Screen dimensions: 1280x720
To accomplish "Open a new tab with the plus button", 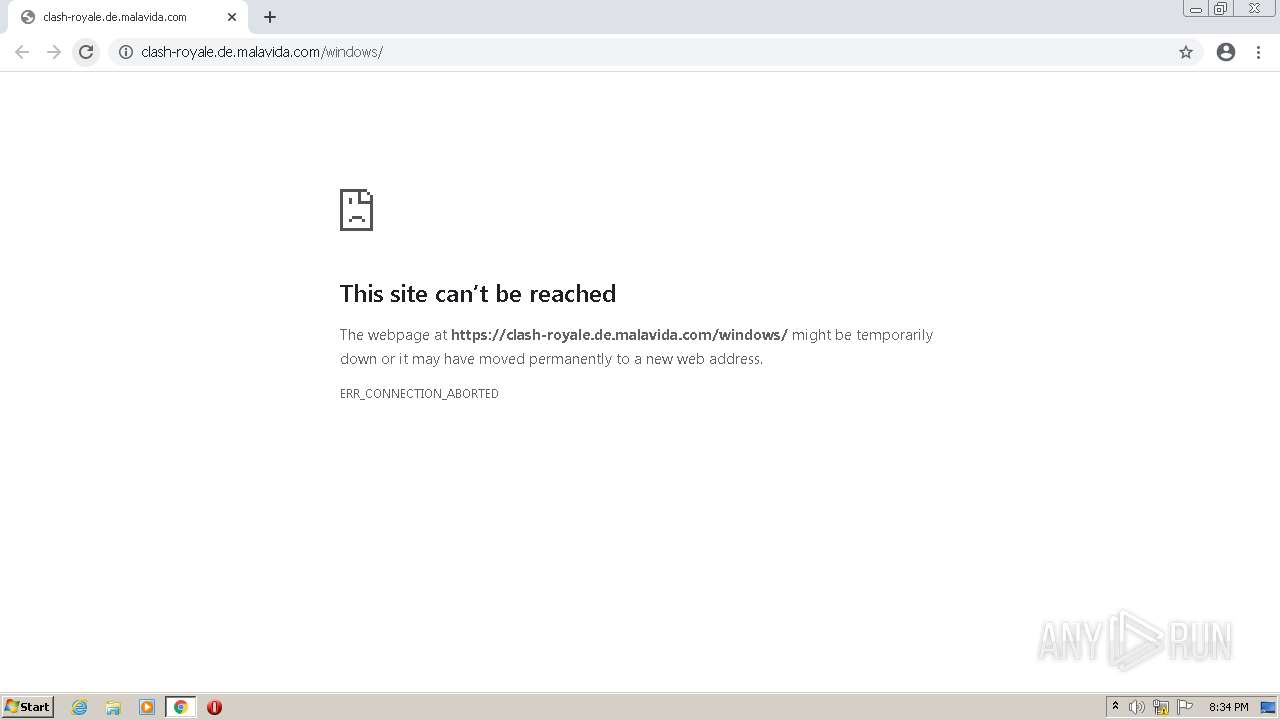I will pos(270,17).
